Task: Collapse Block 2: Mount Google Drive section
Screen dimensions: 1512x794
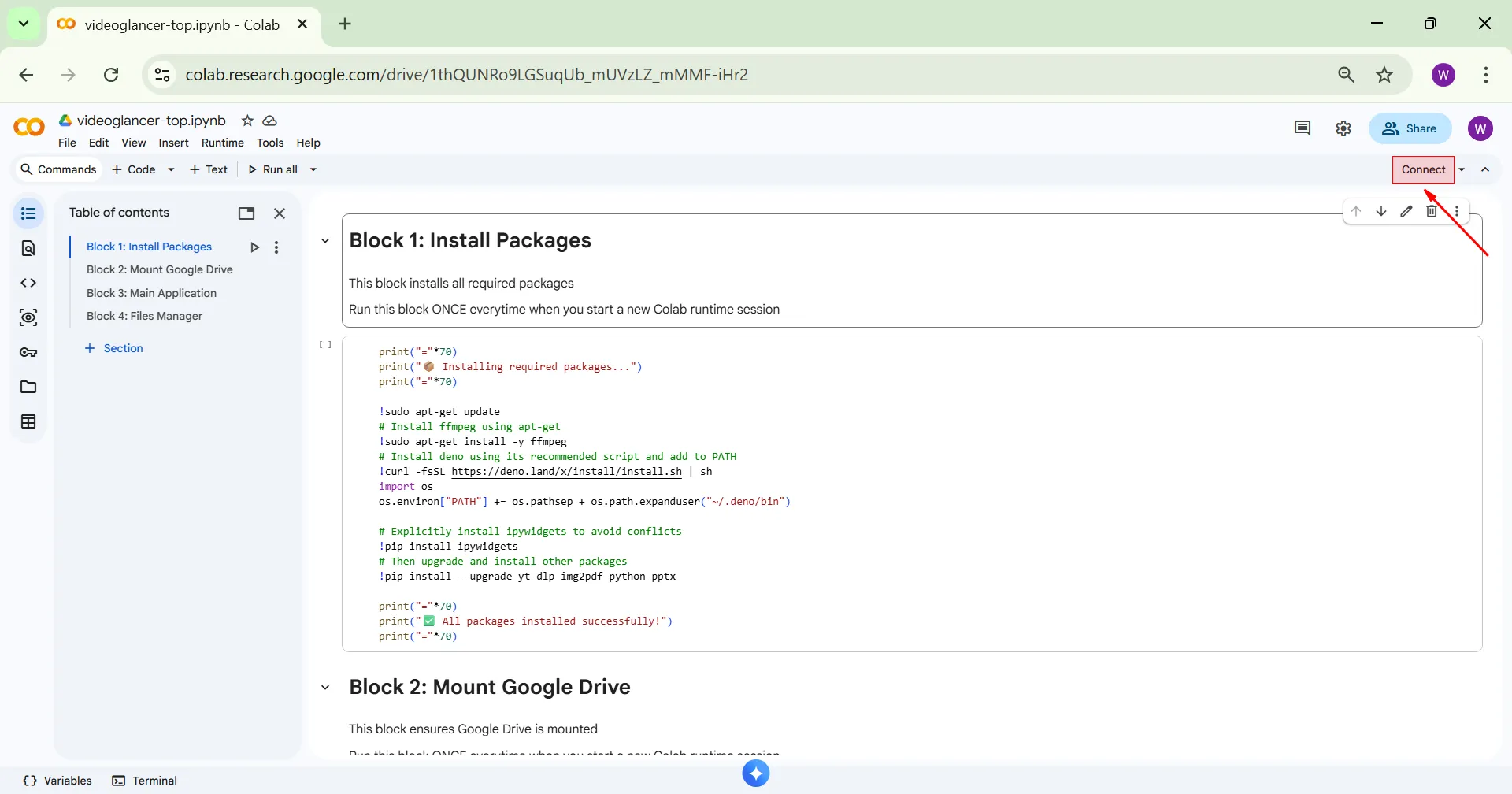Action: point(325,688)
